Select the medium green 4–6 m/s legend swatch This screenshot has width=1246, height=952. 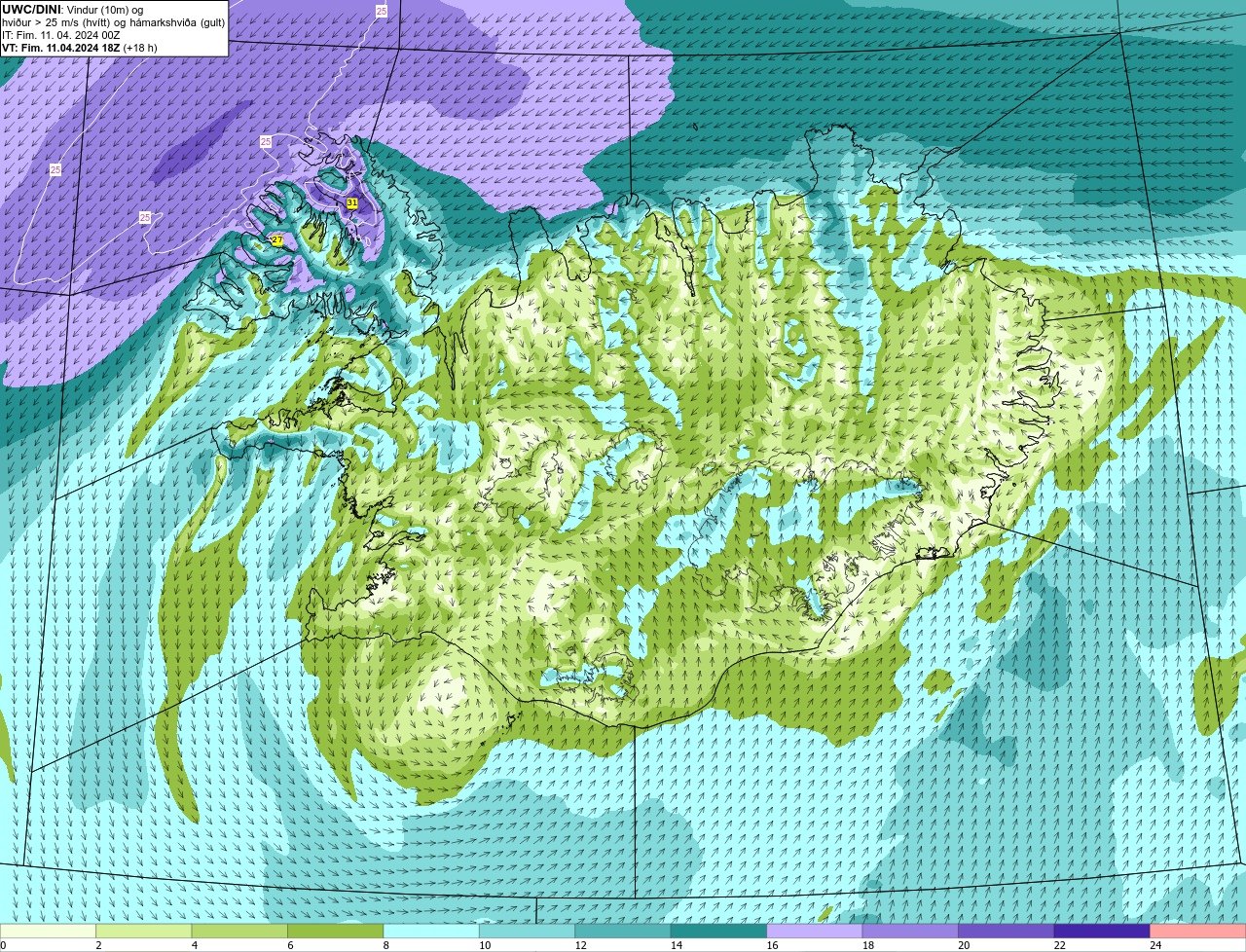click(x=239, y=931)
